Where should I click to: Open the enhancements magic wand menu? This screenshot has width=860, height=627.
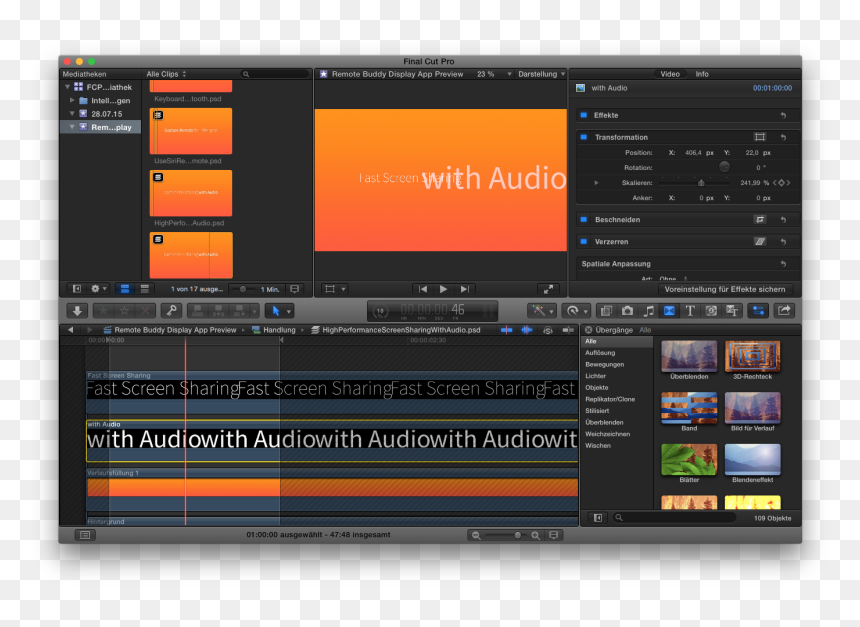coord(541,311)
